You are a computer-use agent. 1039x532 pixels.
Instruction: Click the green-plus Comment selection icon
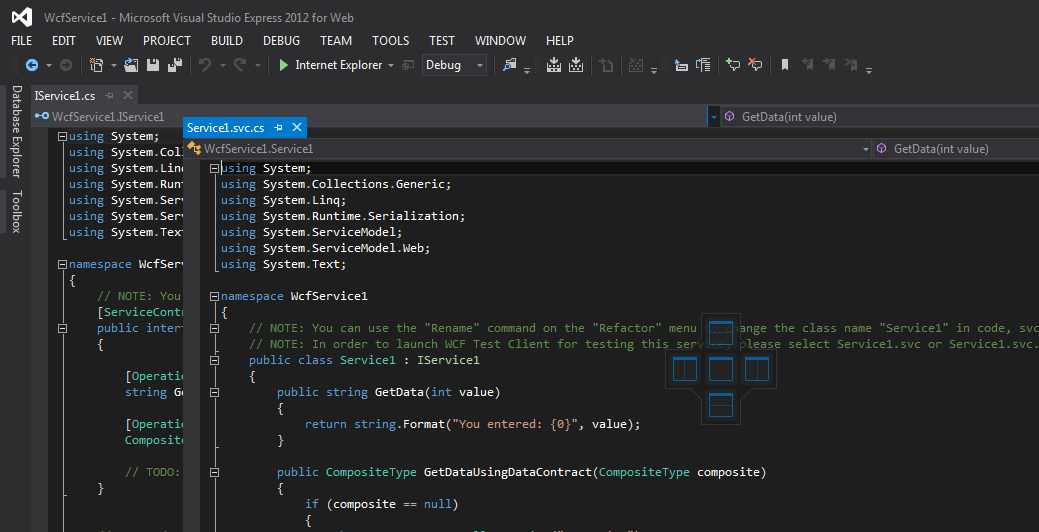click(x=732, y=65)
